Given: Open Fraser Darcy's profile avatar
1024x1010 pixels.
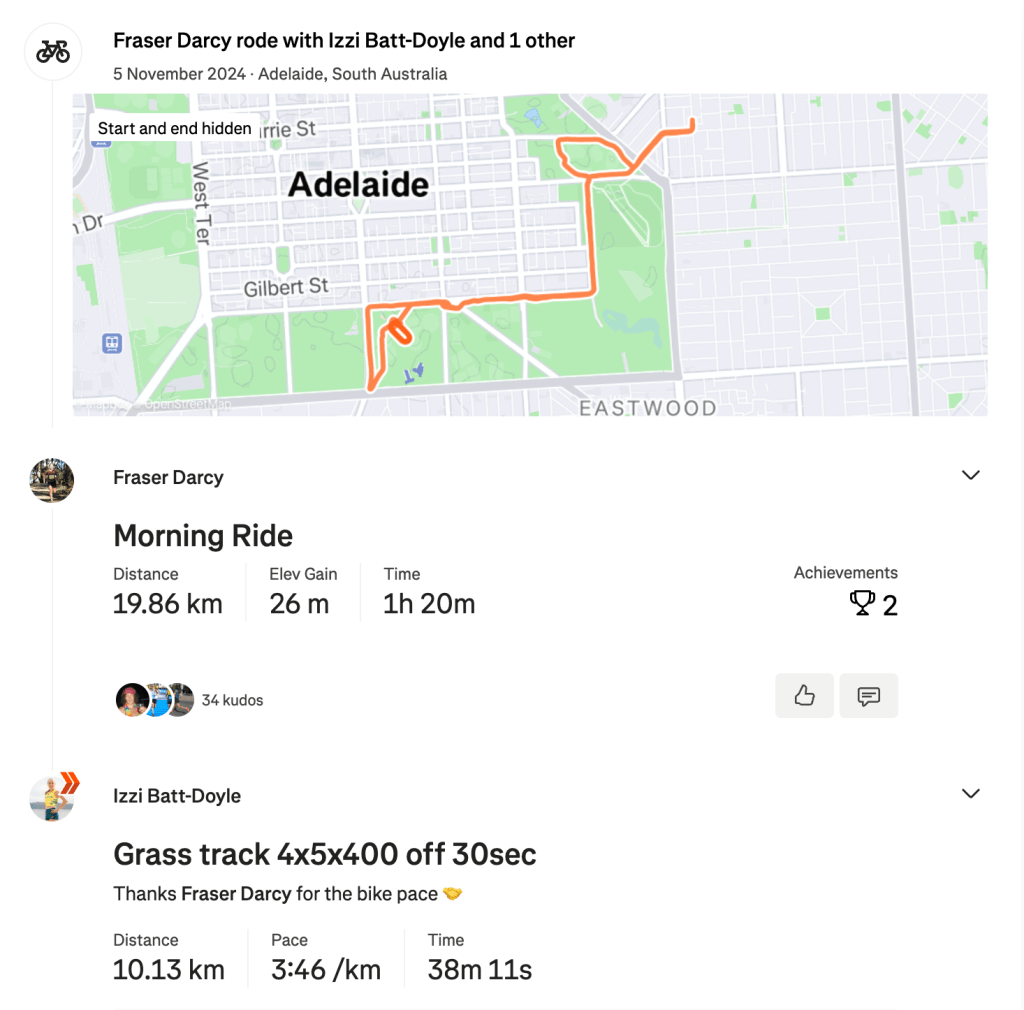Looking at the screenshot, I should (52, 480).
